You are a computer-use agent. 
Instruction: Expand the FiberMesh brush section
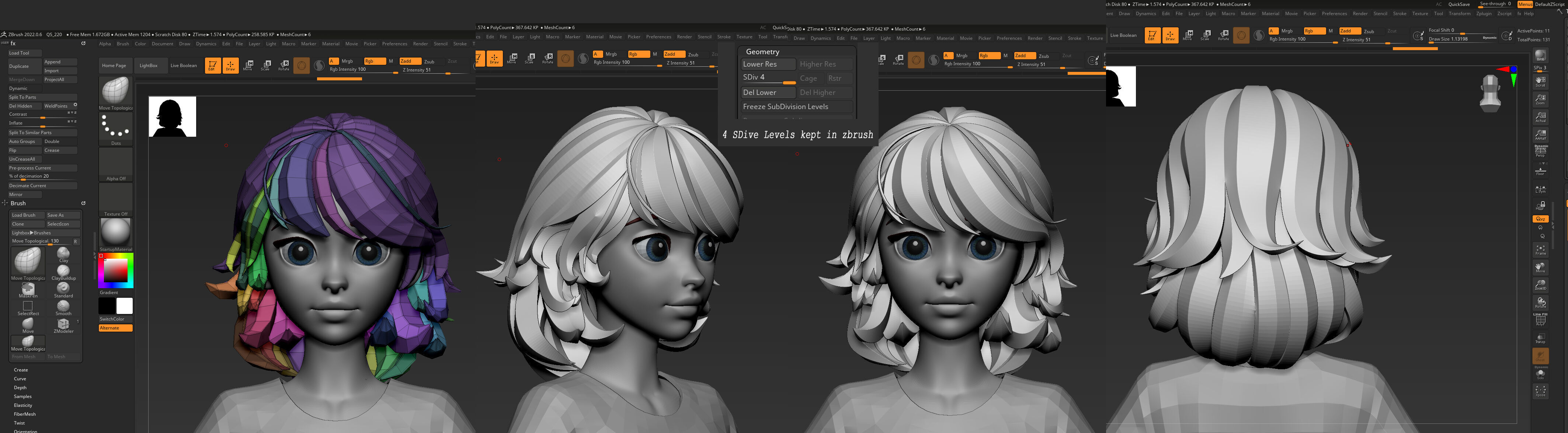24,413
